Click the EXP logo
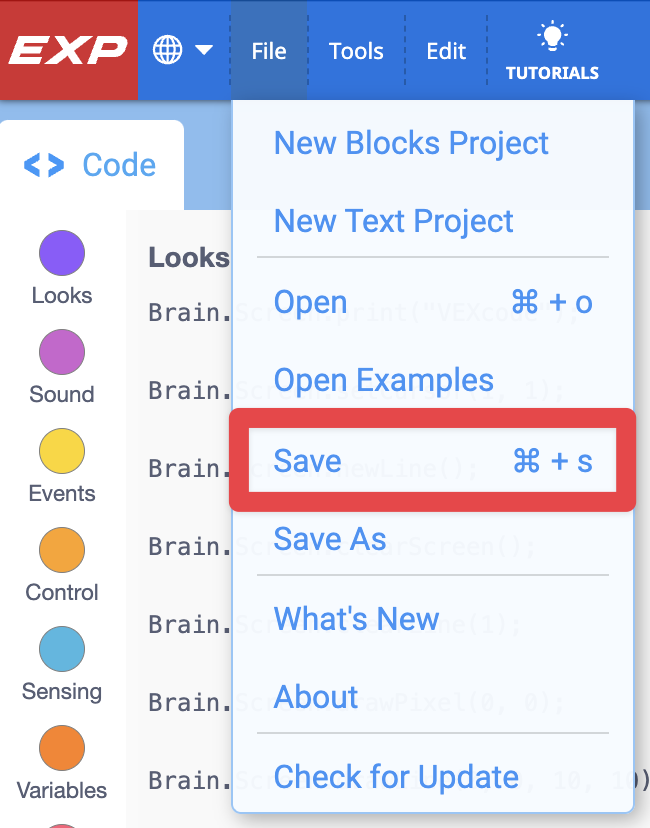 point(65,50)
